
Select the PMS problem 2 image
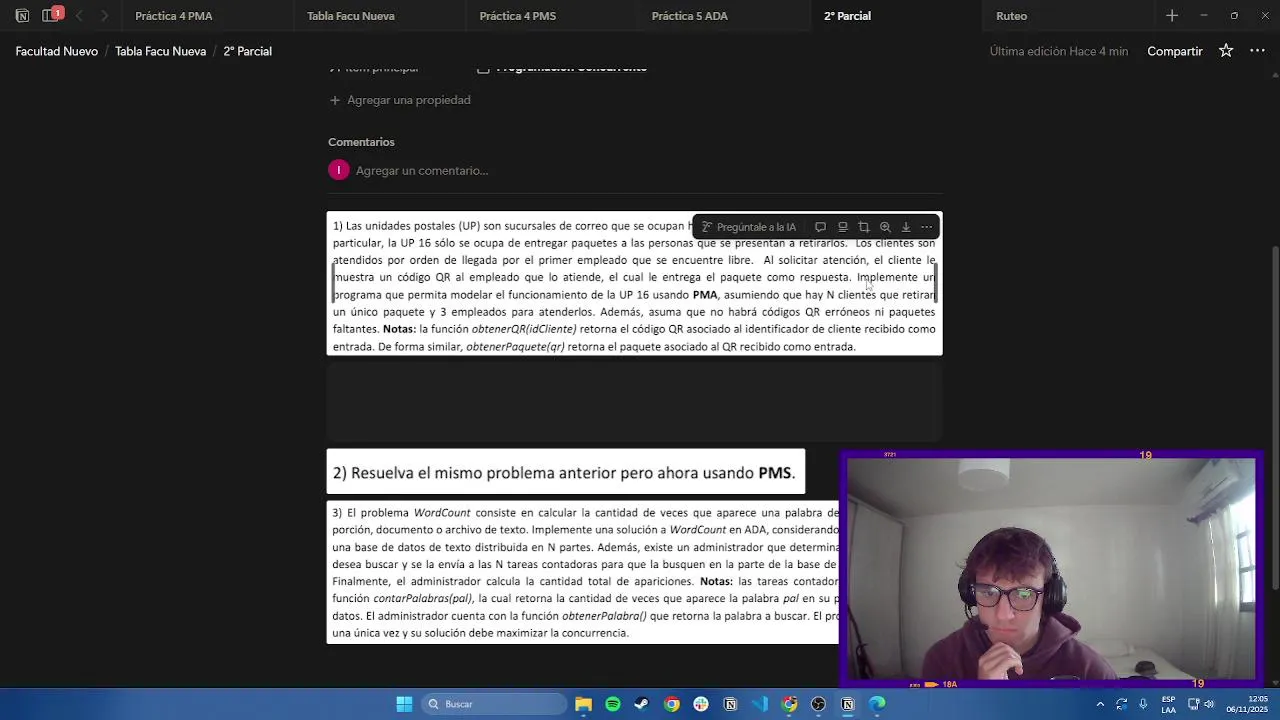coord(566,472)
